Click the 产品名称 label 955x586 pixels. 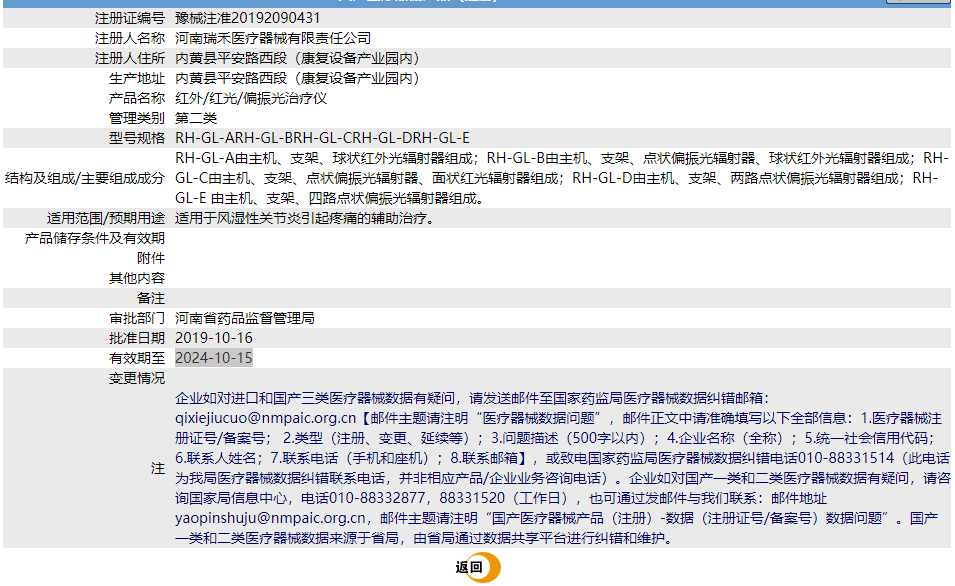point(137,98)
